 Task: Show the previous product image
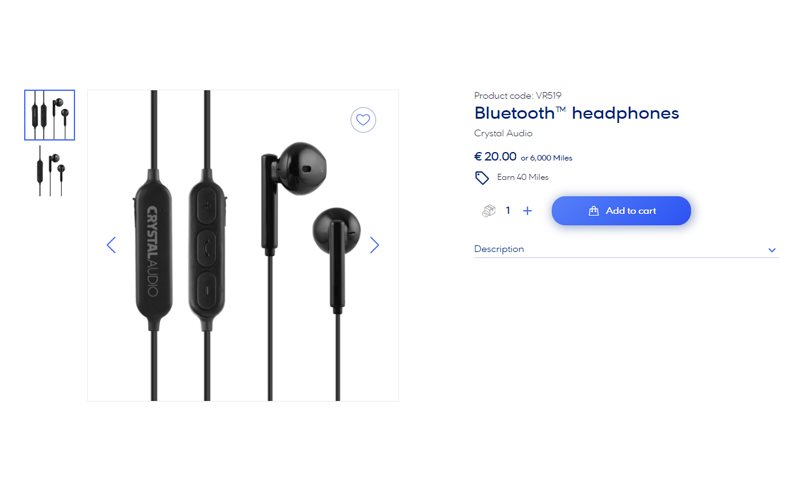[x=111, y=245]
